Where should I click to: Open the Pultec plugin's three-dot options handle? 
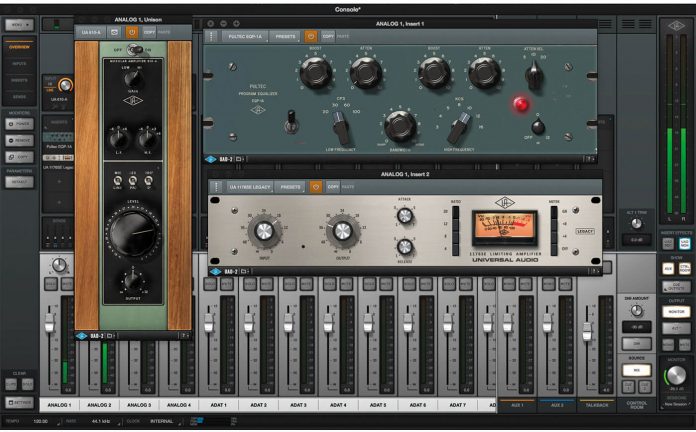pyautogui.click(x=213, y=35)
